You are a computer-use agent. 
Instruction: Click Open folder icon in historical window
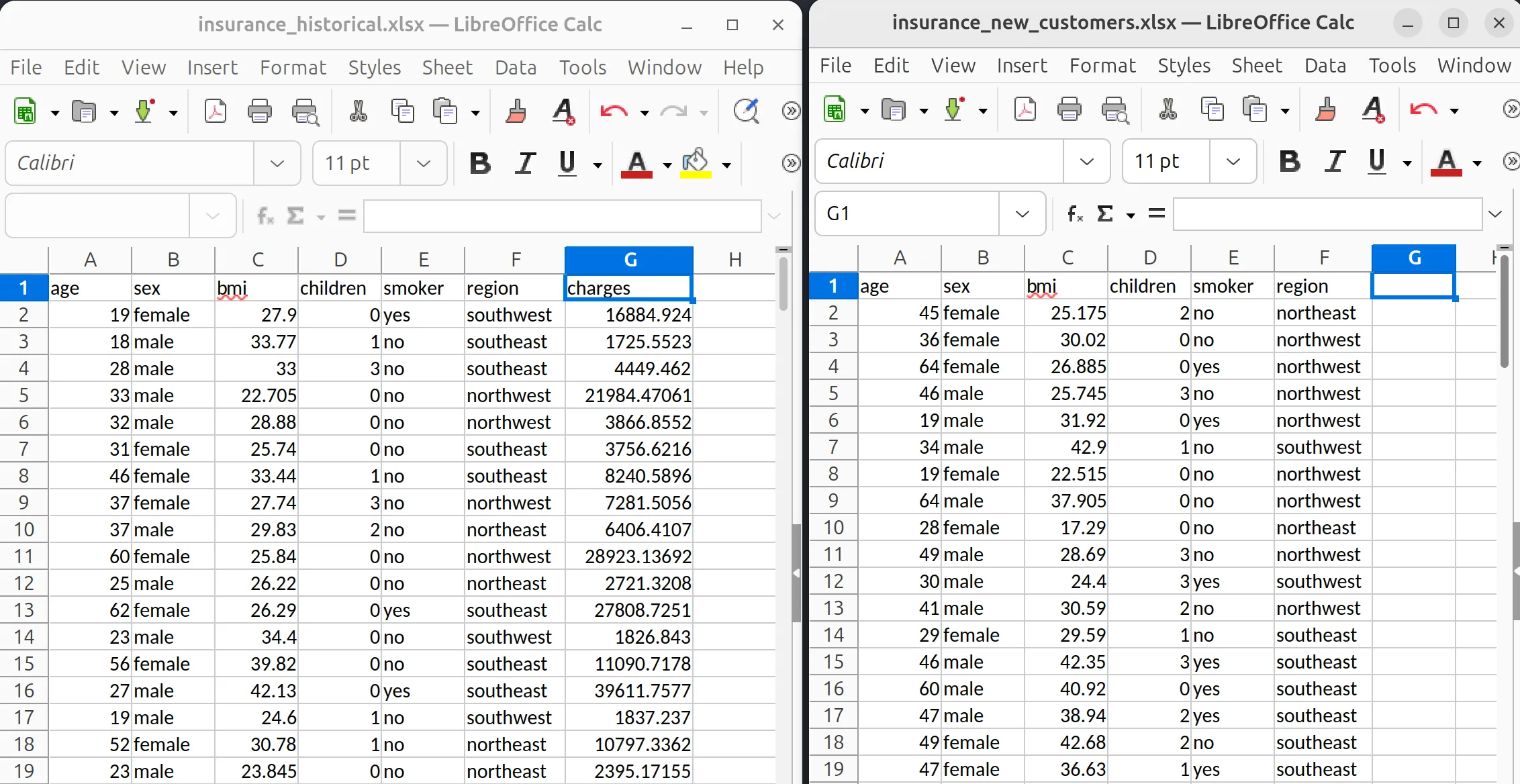[x=84, y=111]
